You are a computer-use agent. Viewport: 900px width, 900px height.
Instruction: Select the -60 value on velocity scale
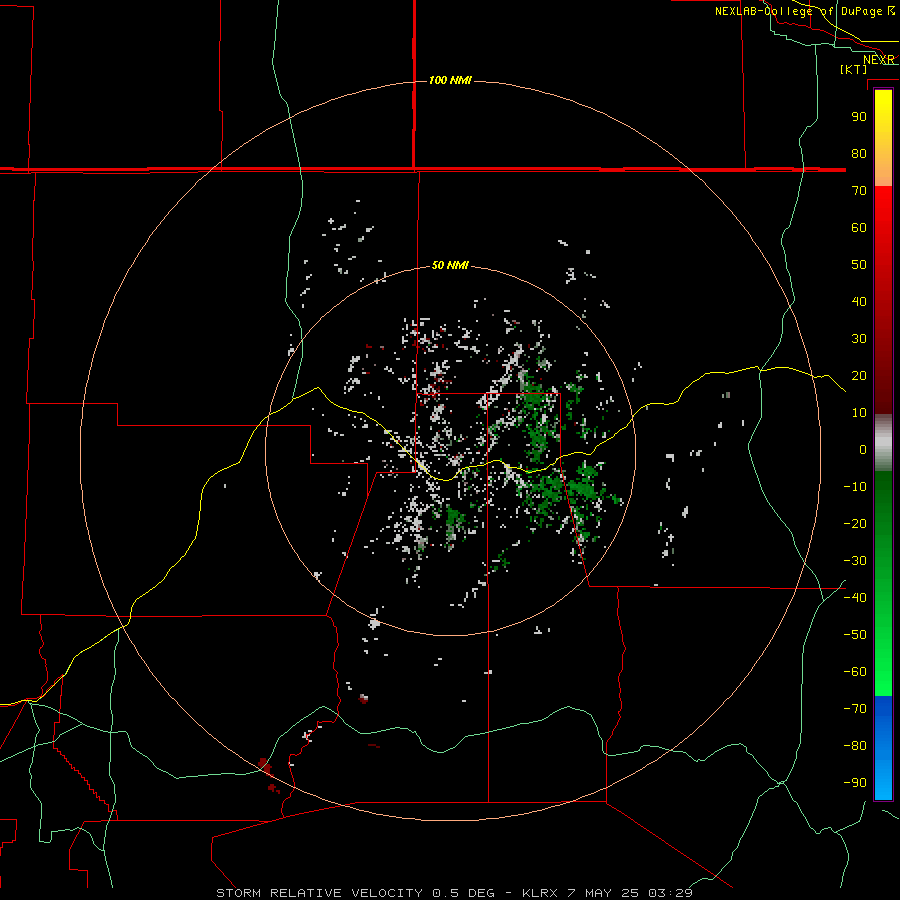point(855,672)
